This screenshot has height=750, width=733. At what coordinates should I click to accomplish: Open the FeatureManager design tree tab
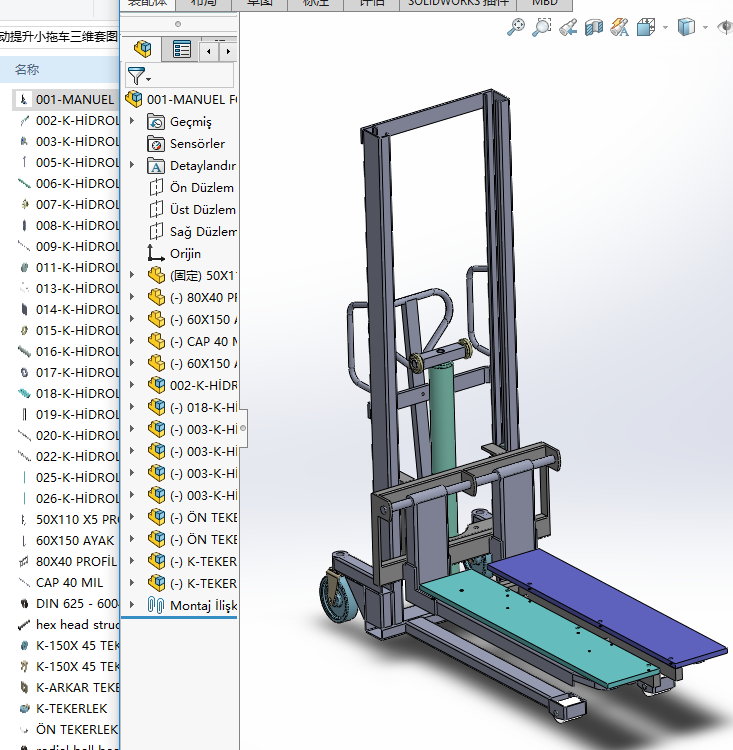(x=144, y=49)
